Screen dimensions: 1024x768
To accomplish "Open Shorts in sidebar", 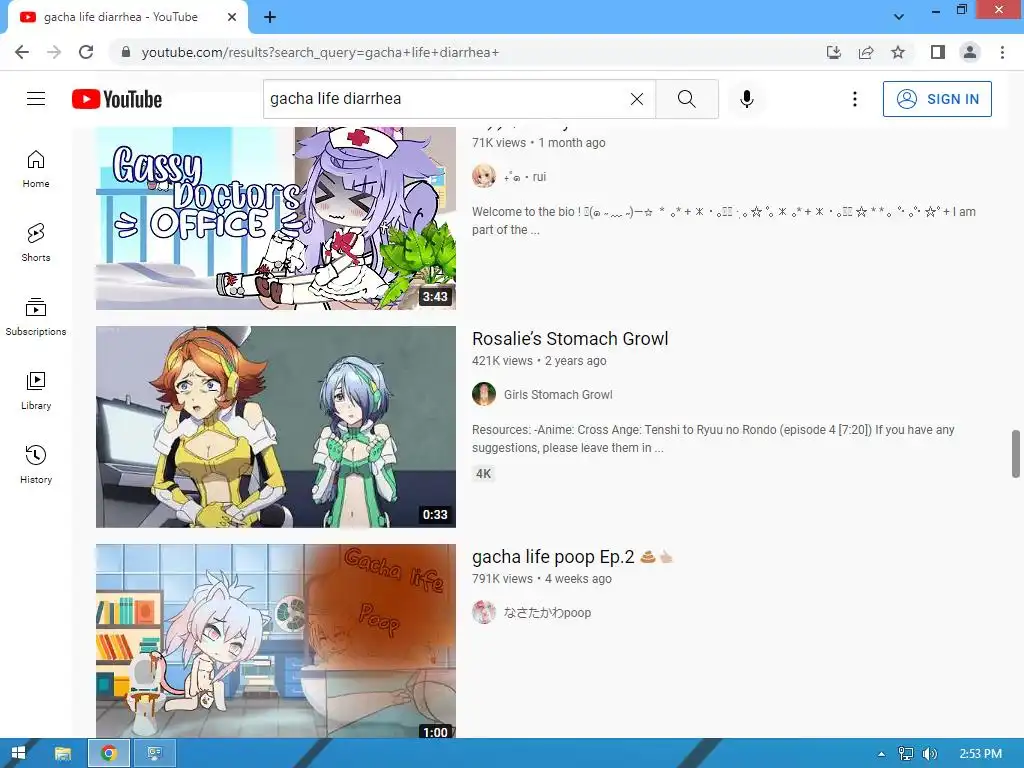I will (x=36, y=243).
